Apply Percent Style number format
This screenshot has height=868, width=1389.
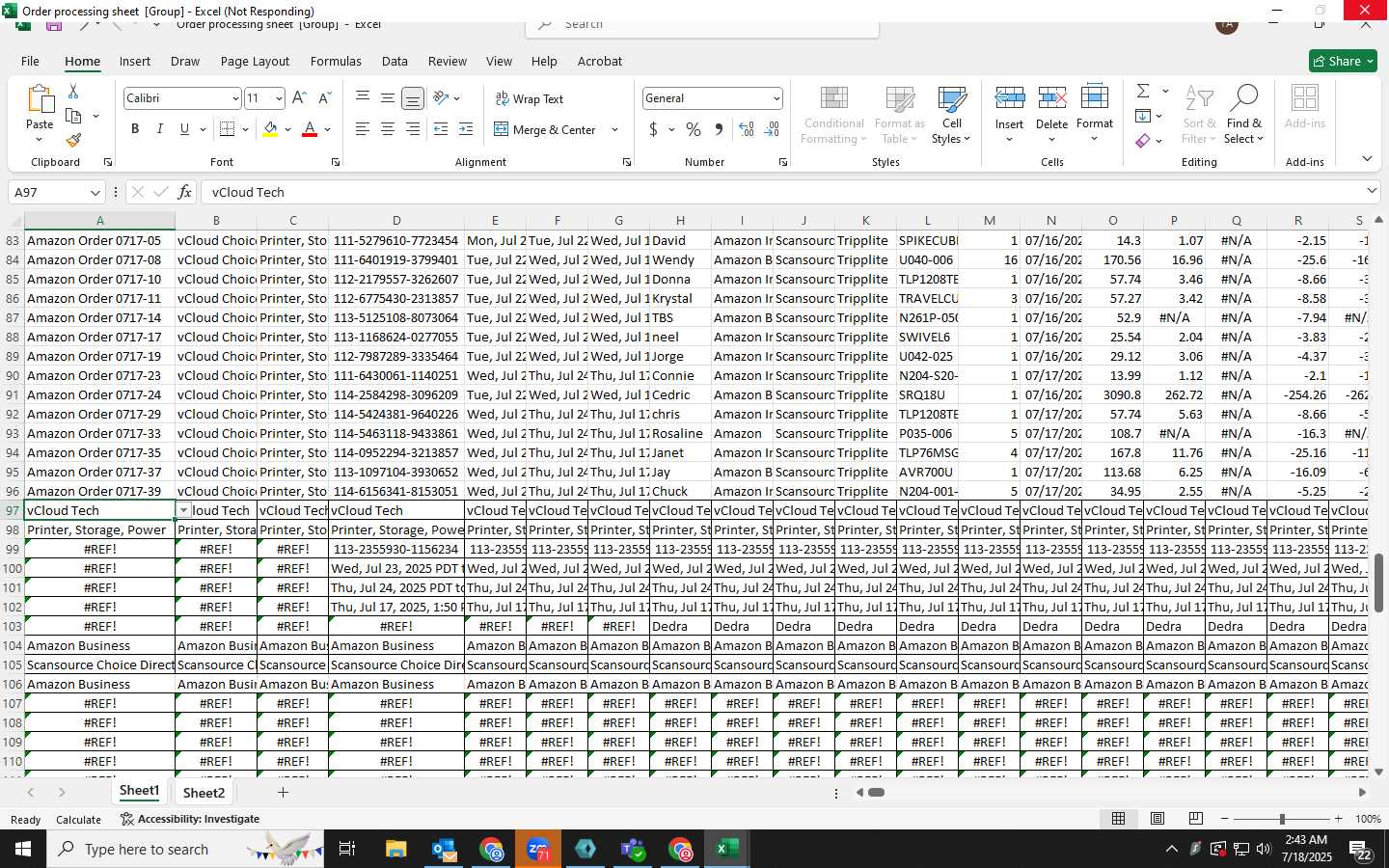pyautogui.click(x=694, y=129)
